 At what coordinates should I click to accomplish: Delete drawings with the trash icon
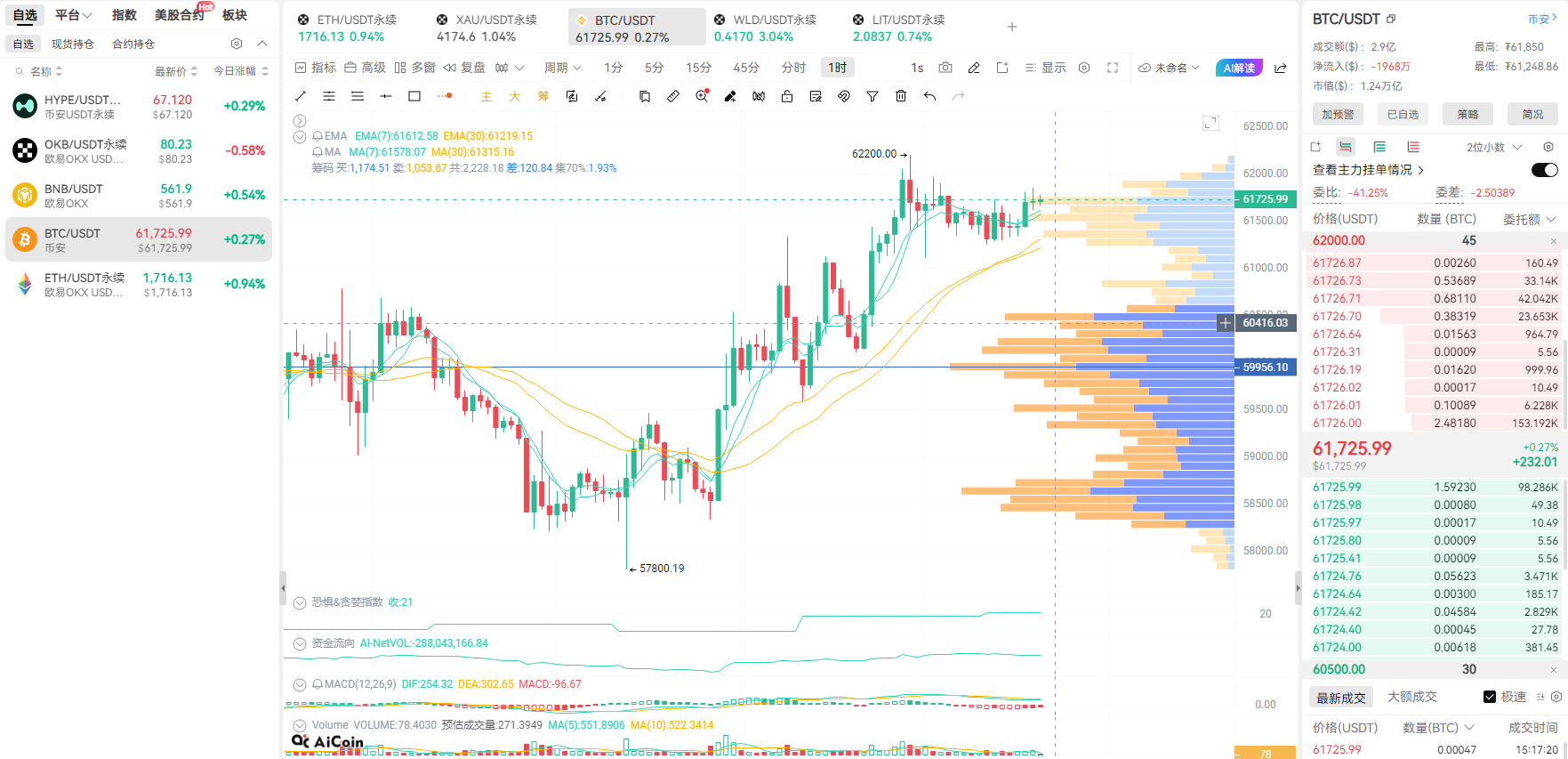901,96
